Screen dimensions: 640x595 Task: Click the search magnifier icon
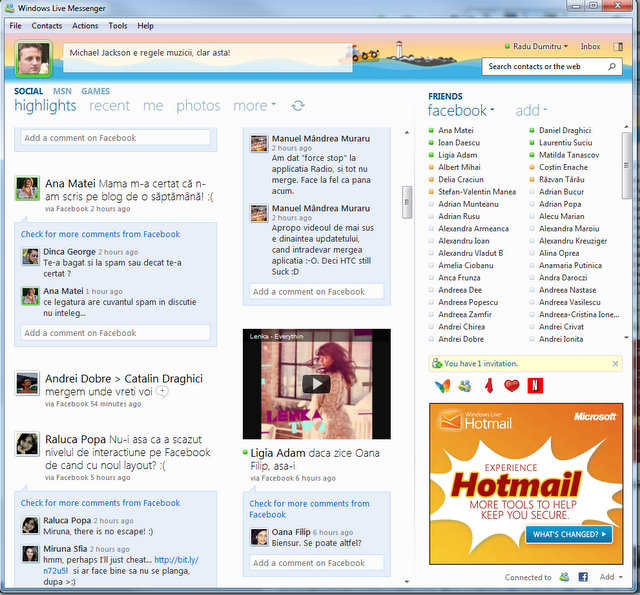pyautogui.click(x=612, y=66)
